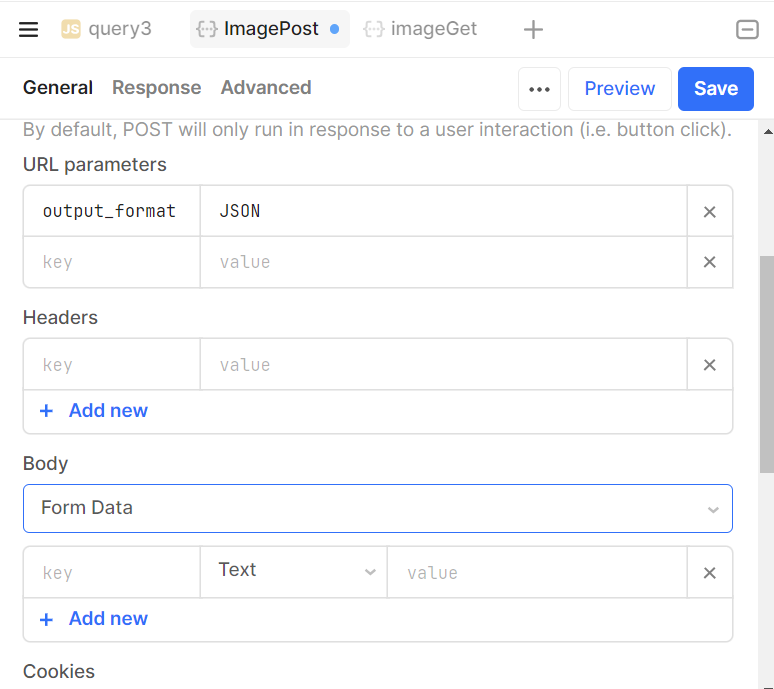Click the Preview button
This screenshot has height=689, width=774.
[619, 89]
